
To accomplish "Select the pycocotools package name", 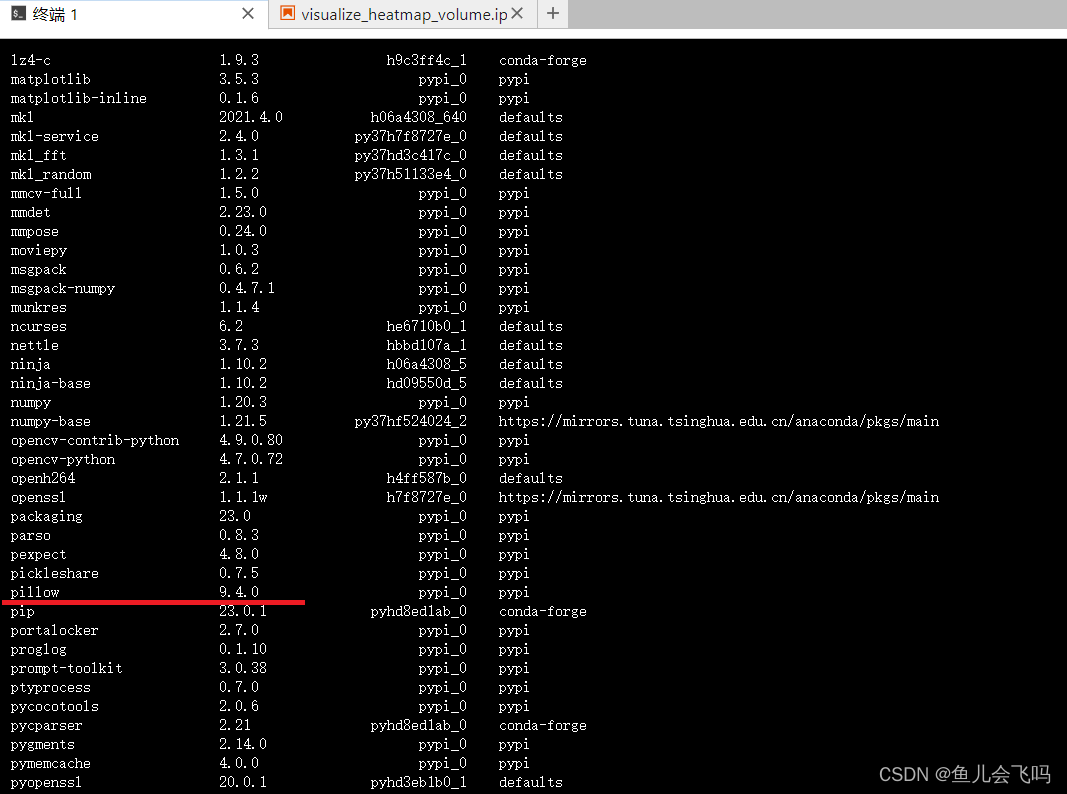I will (54, 706).
